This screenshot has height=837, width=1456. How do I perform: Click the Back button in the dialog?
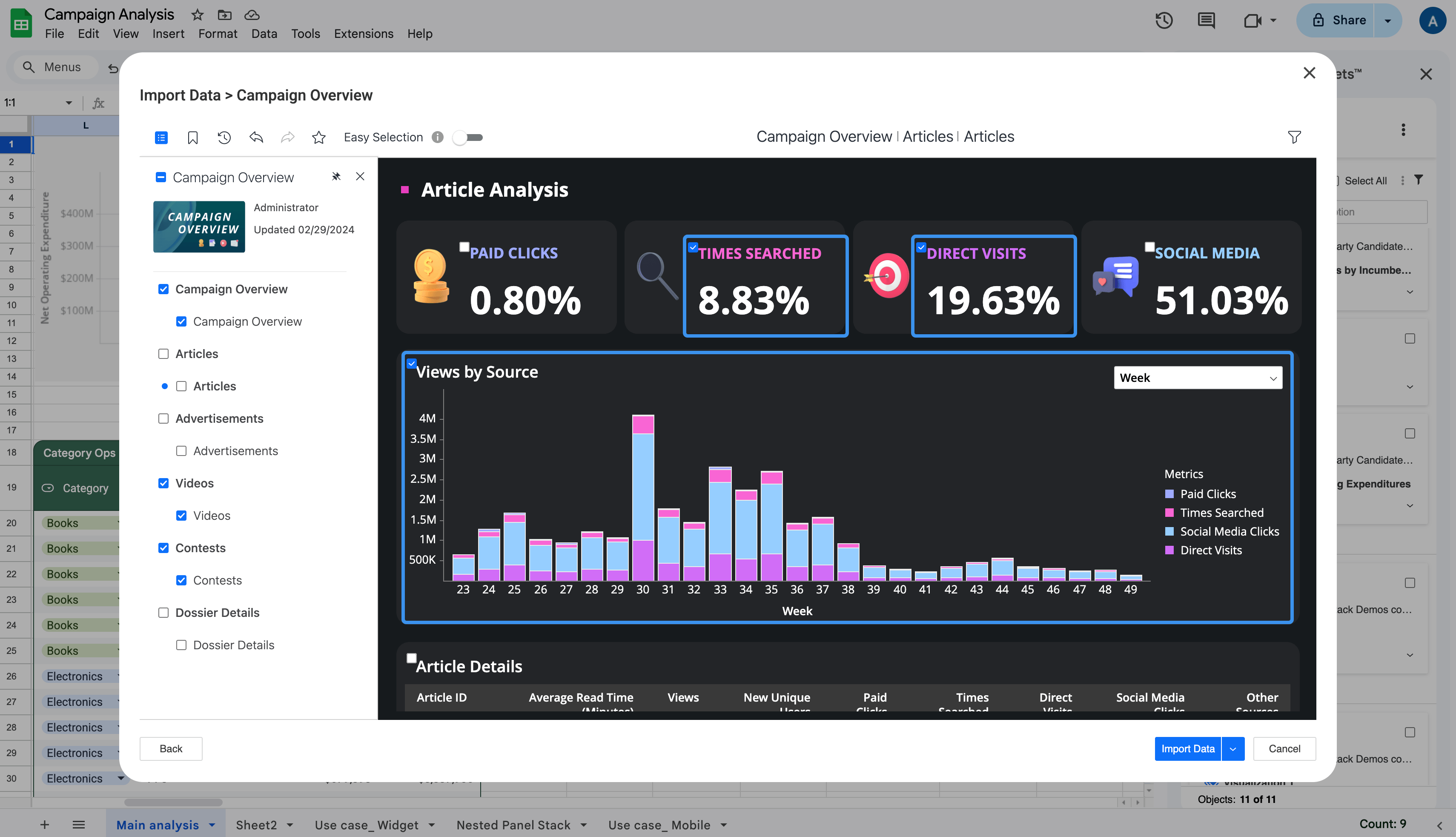point(171,748)
